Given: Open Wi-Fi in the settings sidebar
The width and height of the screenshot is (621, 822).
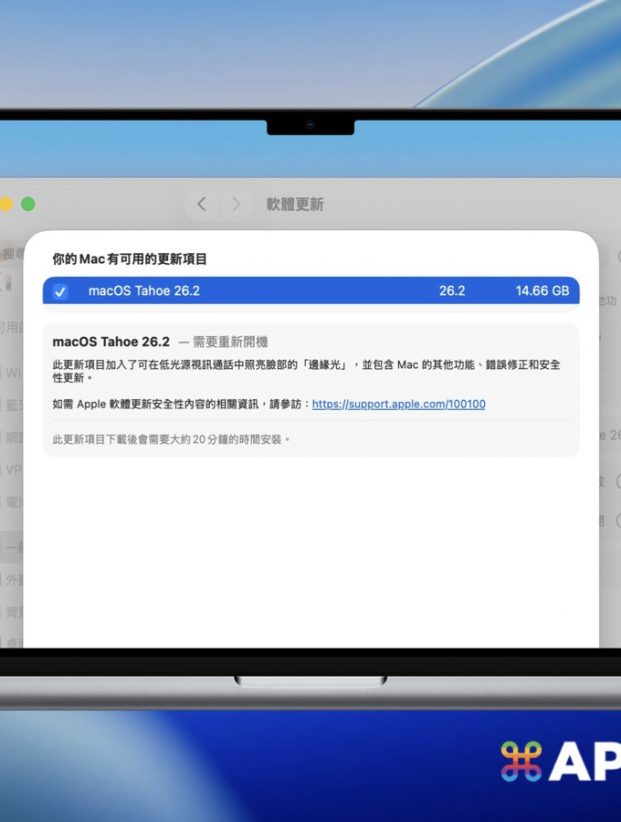Looking at the screenshot, I should pos(12,373).
